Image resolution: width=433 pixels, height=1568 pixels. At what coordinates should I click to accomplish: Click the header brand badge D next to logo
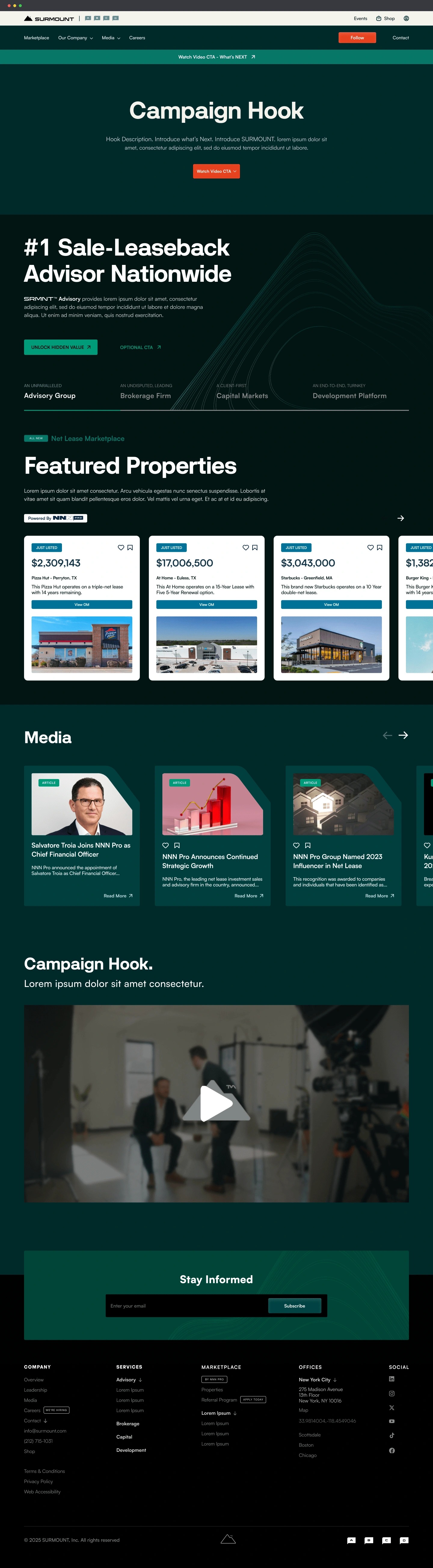point(115,18)
